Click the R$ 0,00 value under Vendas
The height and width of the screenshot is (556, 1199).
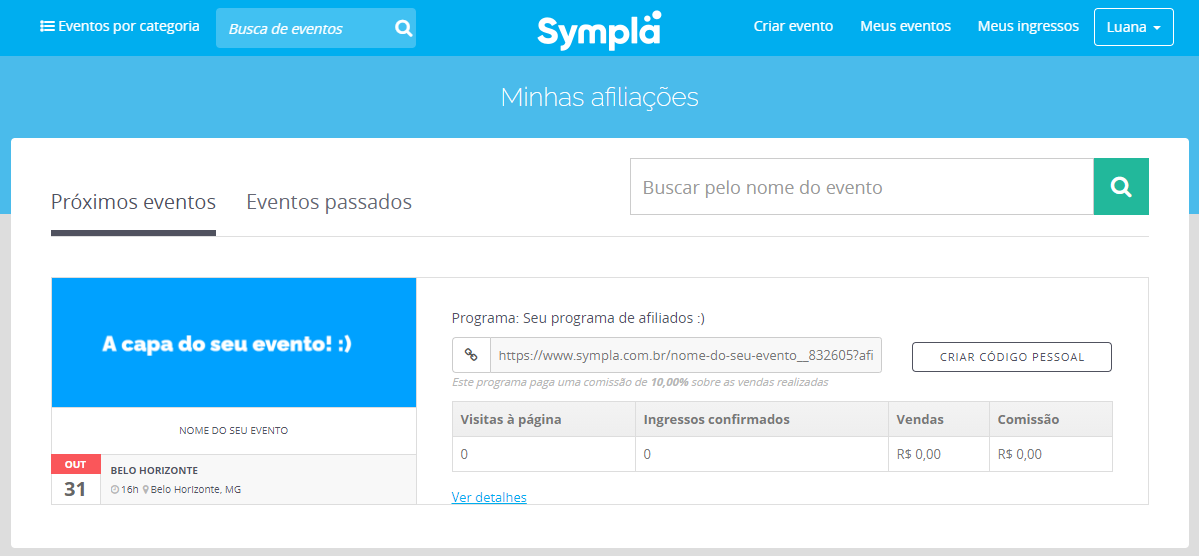tap(918, 454)
